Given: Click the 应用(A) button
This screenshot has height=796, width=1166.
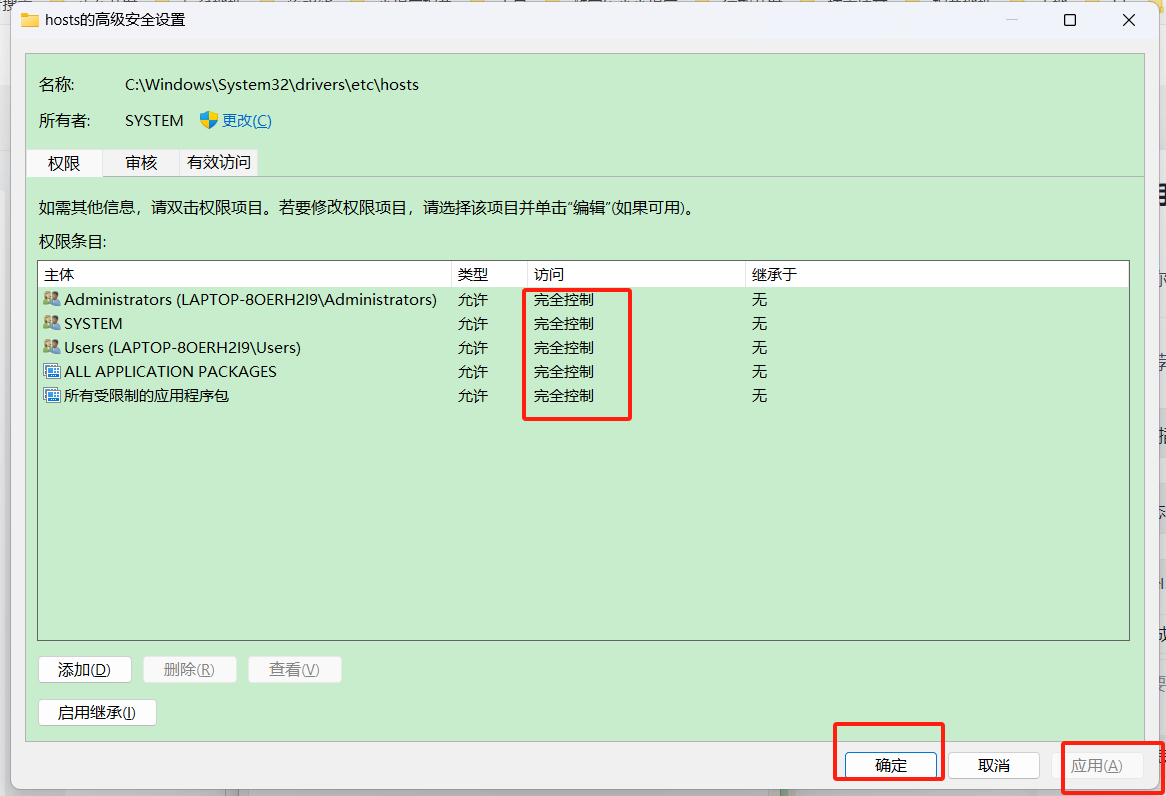Looking at the screenshot, I should click(1097, 765).
